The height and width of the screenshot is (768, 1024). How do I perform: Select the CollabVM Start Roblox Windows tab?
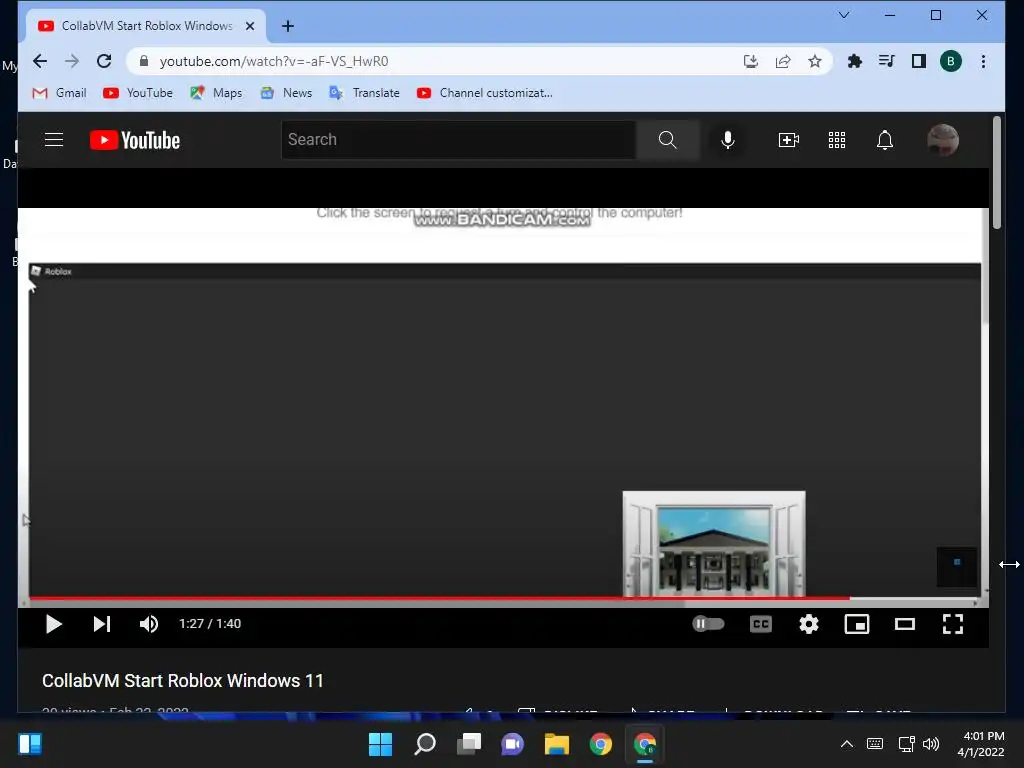(146, 26)
